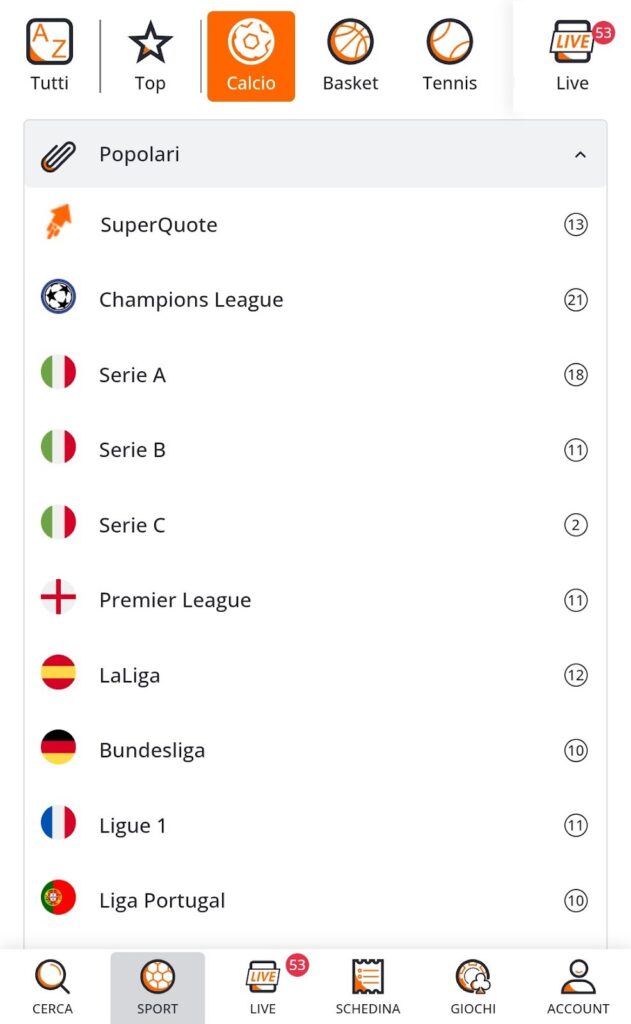Open the Basket section via basketball icon
Image resolution: width=631 pixels, height=1024 pixels.
(x=350, y=42)
